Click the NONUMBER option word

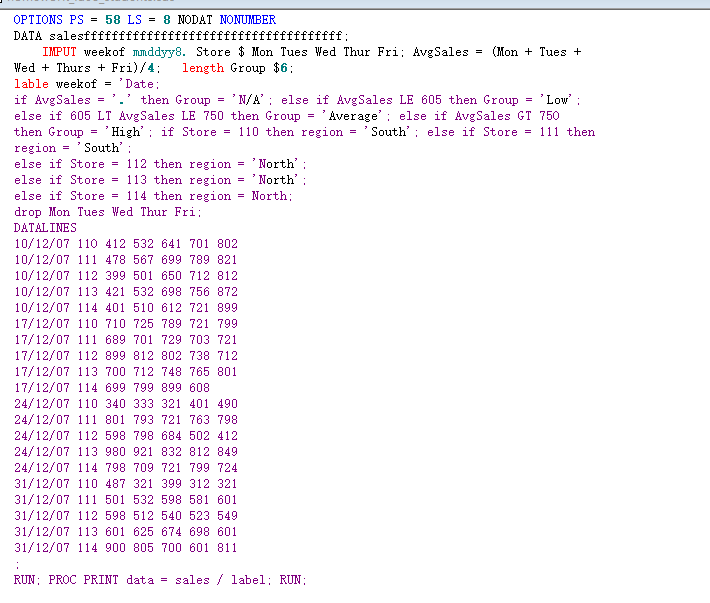click(x=248, y=20)
